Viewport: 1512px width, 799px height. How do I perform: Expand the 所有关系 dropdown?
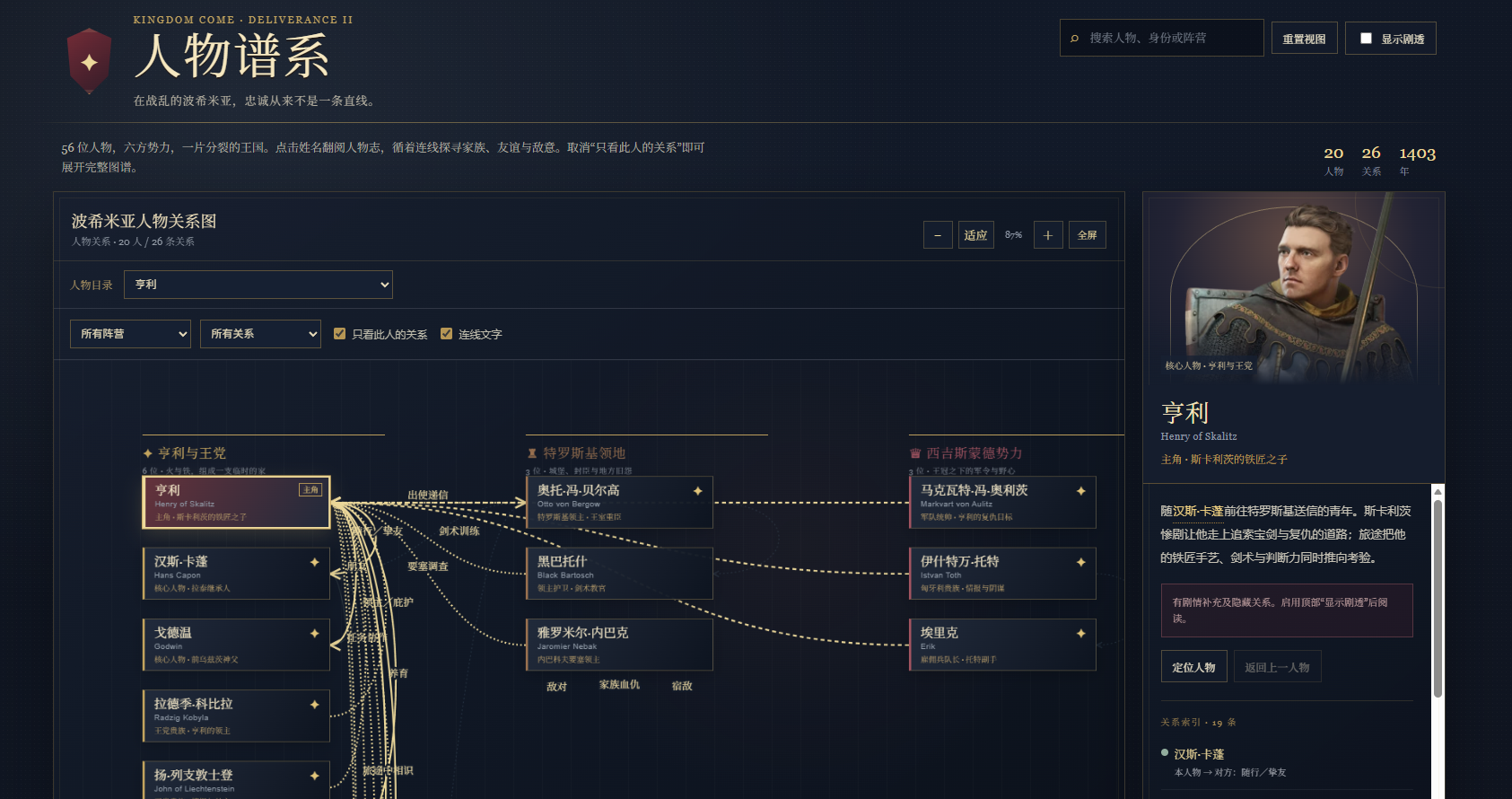(x=260, y=334)
